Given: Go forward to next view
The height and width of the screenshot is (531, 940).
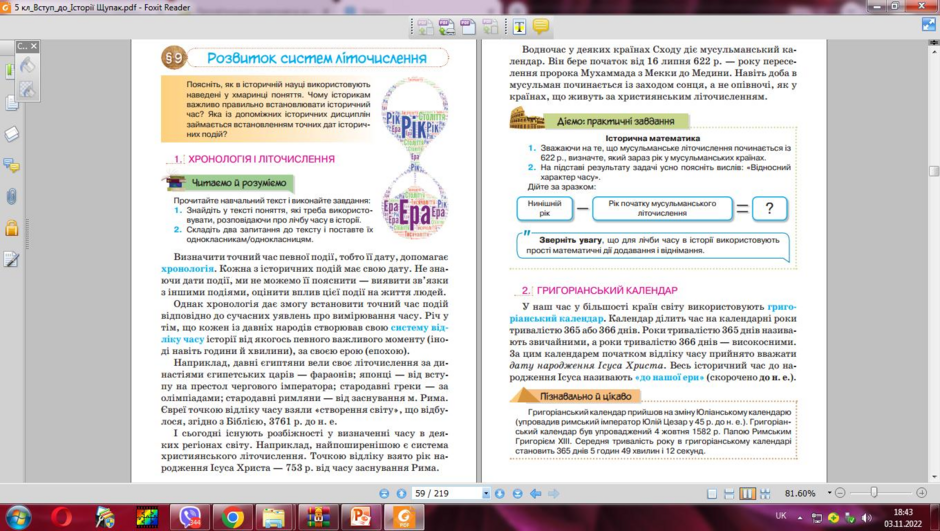Looking at the screenshot, I should tap(553, 493).
